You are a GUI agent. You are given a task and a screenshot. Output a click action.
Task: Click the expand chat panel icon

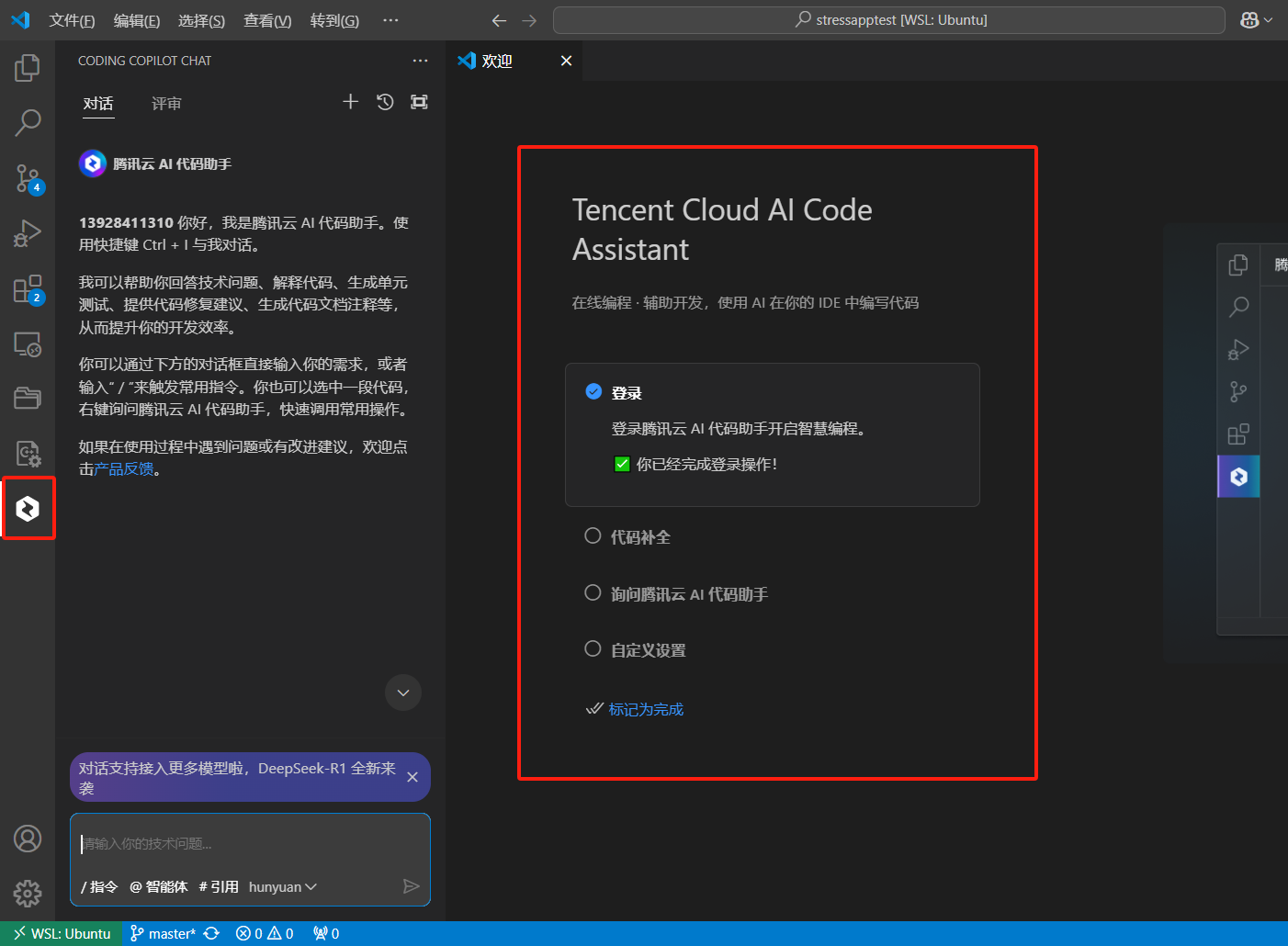click(419, 102)
